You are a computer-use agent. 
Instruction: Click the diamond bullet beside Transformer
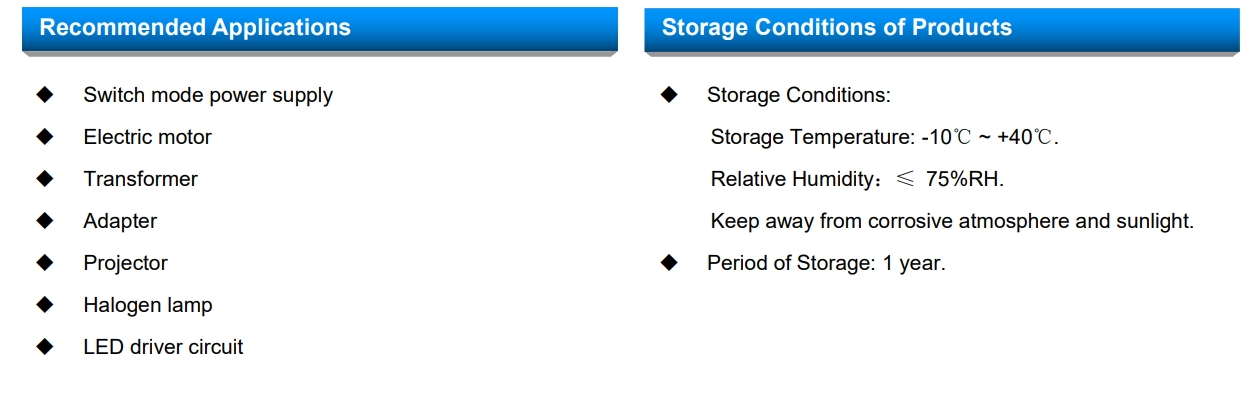(x=45, y=179)
